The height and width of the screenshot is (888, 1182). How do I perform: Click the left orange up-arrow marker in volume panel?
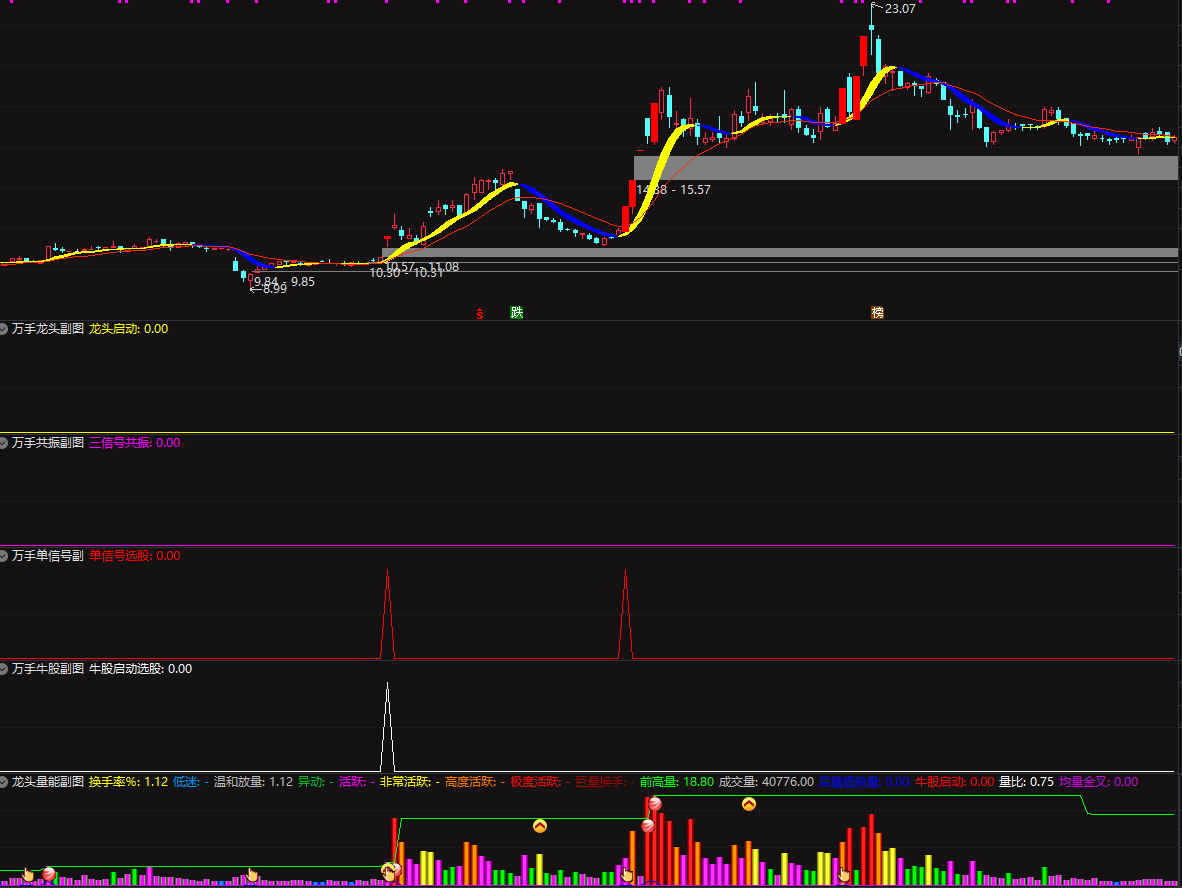tap(540, 826)
